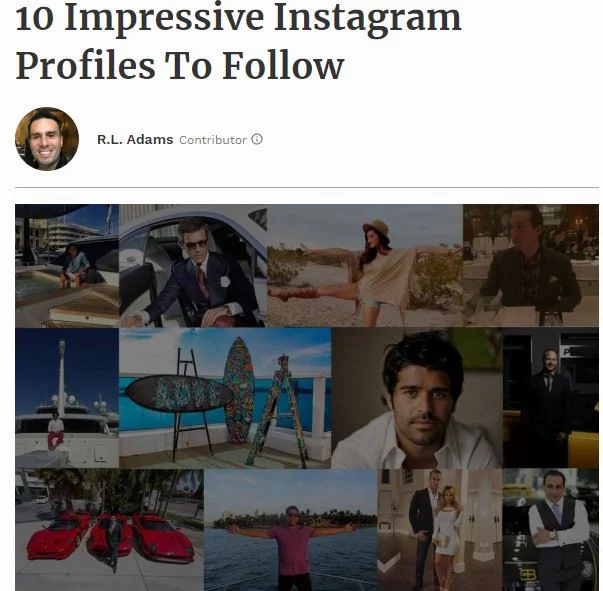This screenshot has height=591, width=603.
Task: Select photo of man on white yacht
Action: pos(67,398)
